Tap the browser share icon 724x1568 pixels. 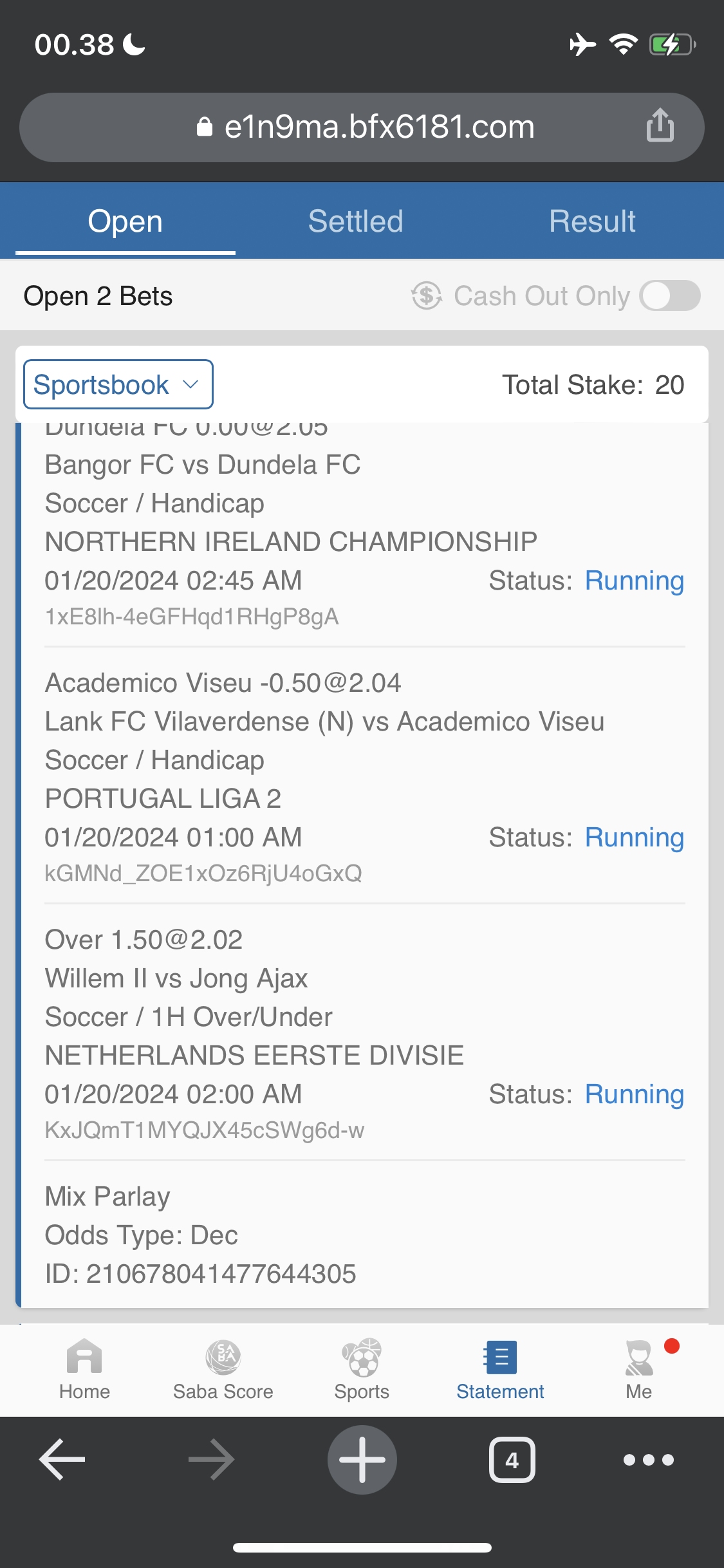click(x=660, y=125)
